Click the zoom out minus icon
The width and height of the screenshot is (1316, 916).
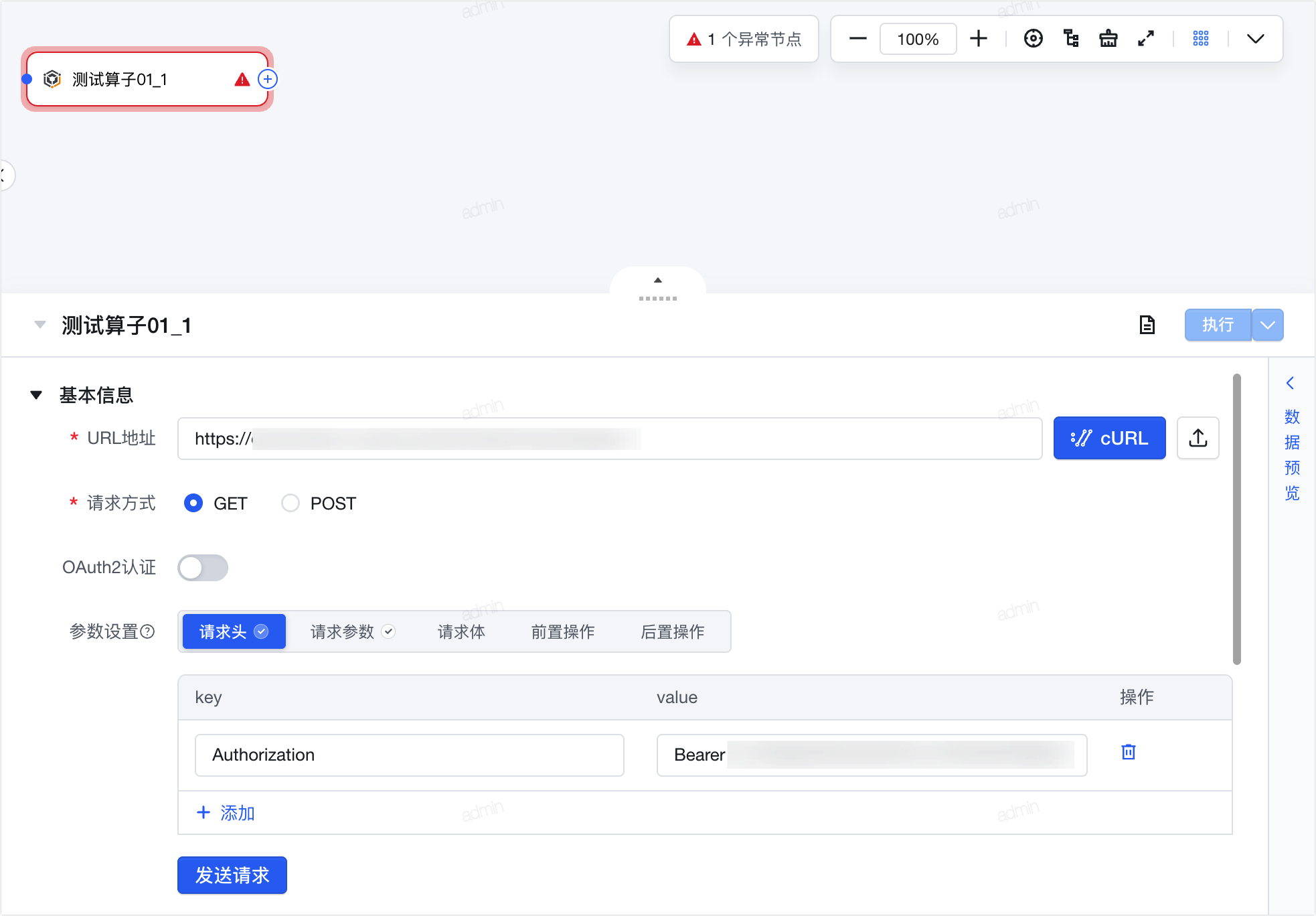tap(857, 39)
